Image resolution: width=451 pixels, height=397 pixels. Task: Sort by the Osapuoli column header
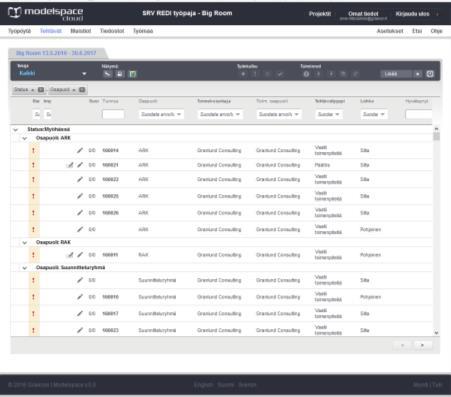pos(148,101)
